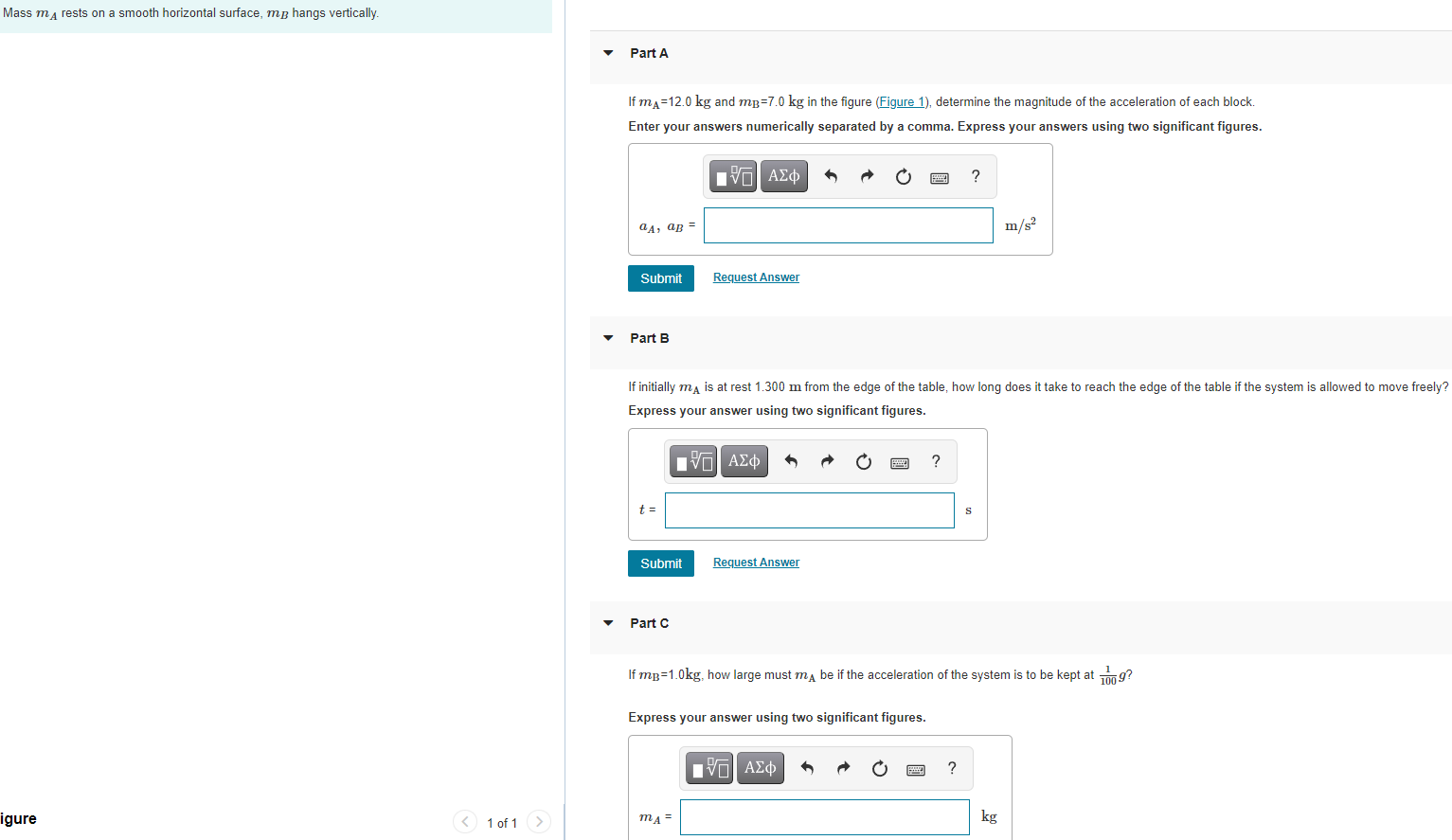This screenshot has width=1452, height=840.
Task: Open the Greek letters palette in Part C
Action: click(760, 768)
